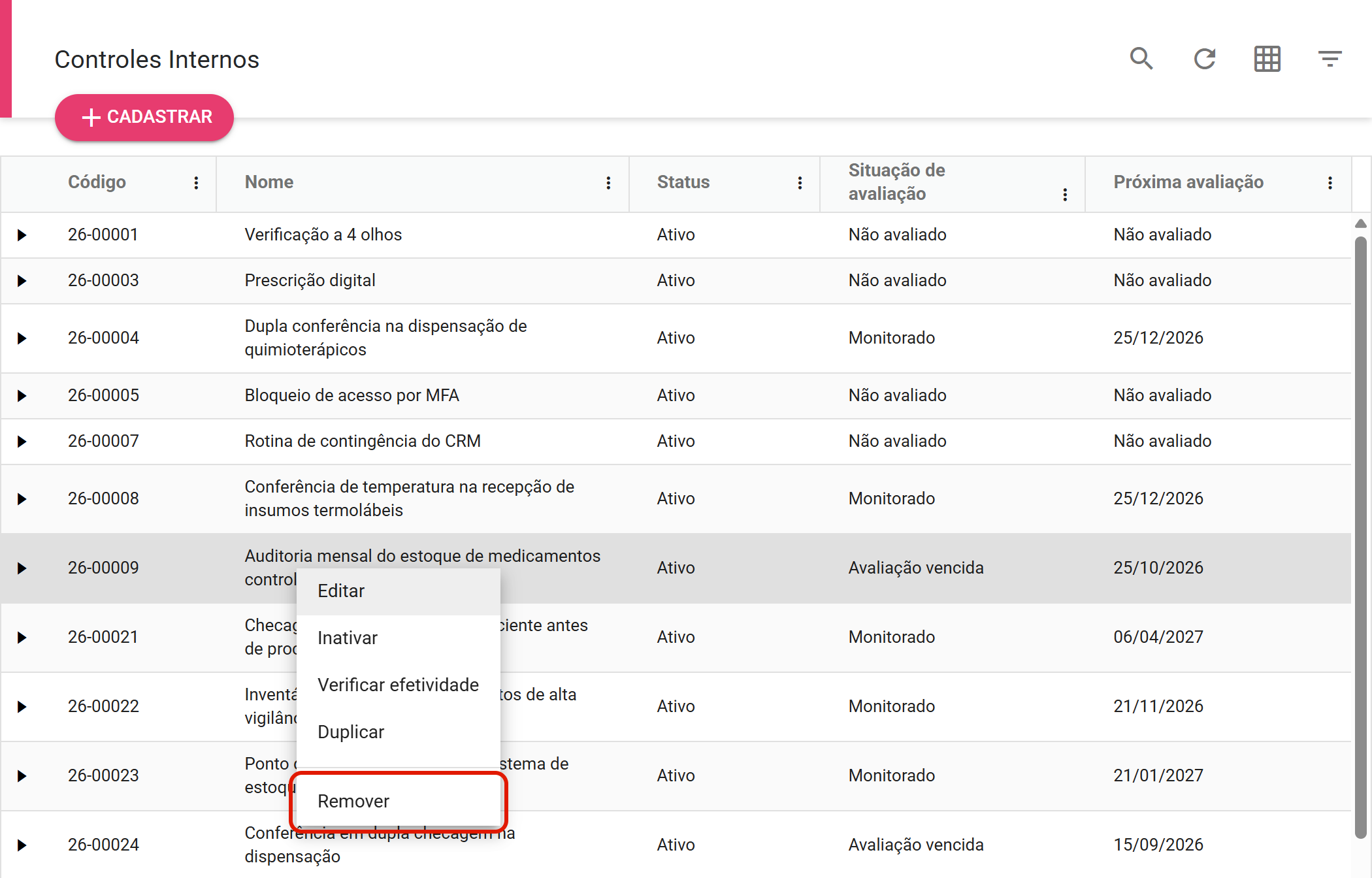The image size is (1372, 878).
Task: Expand row 26-00001
Action: click(22, 235)
